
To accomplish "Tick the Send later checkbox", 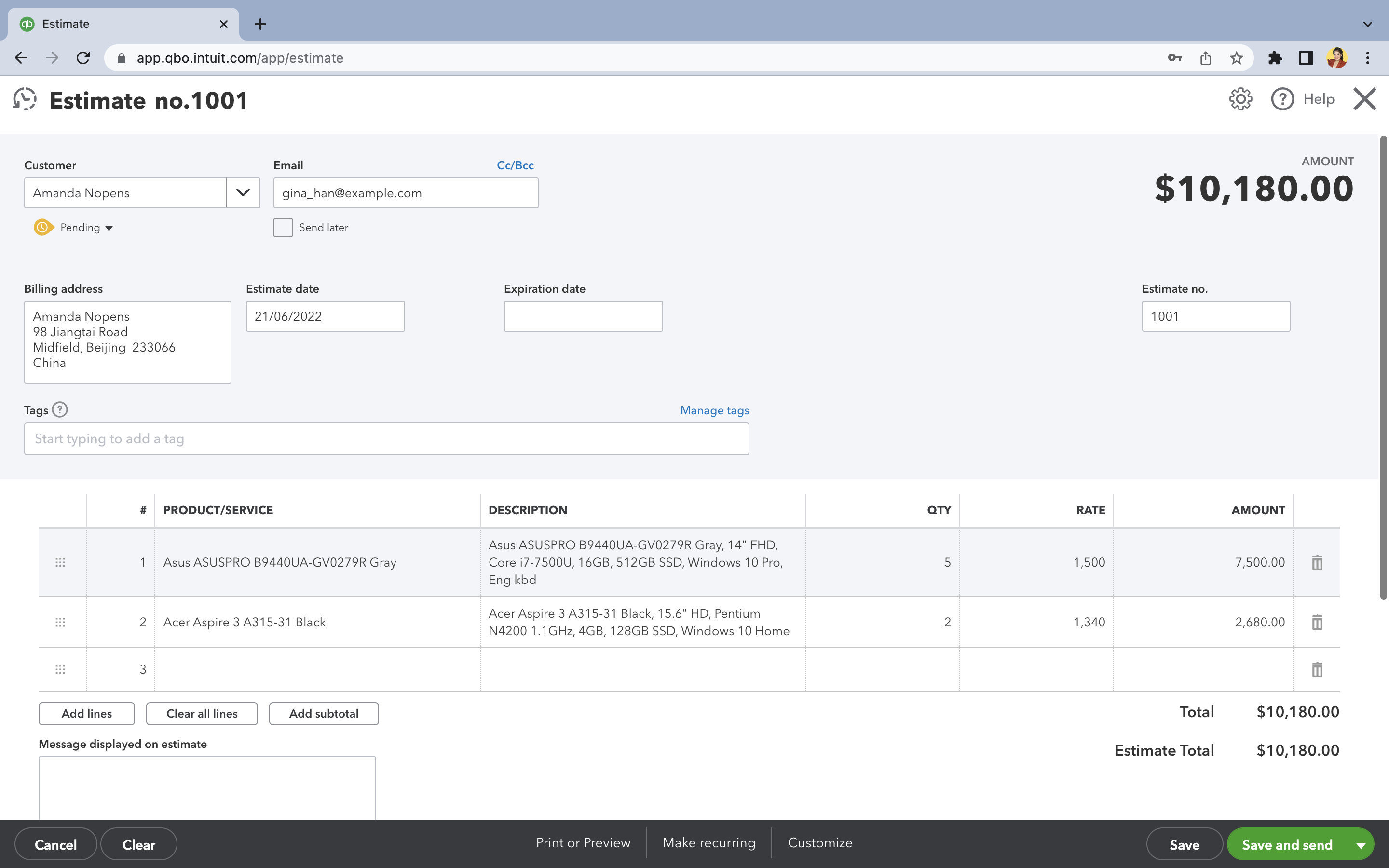I will [283, 227].
